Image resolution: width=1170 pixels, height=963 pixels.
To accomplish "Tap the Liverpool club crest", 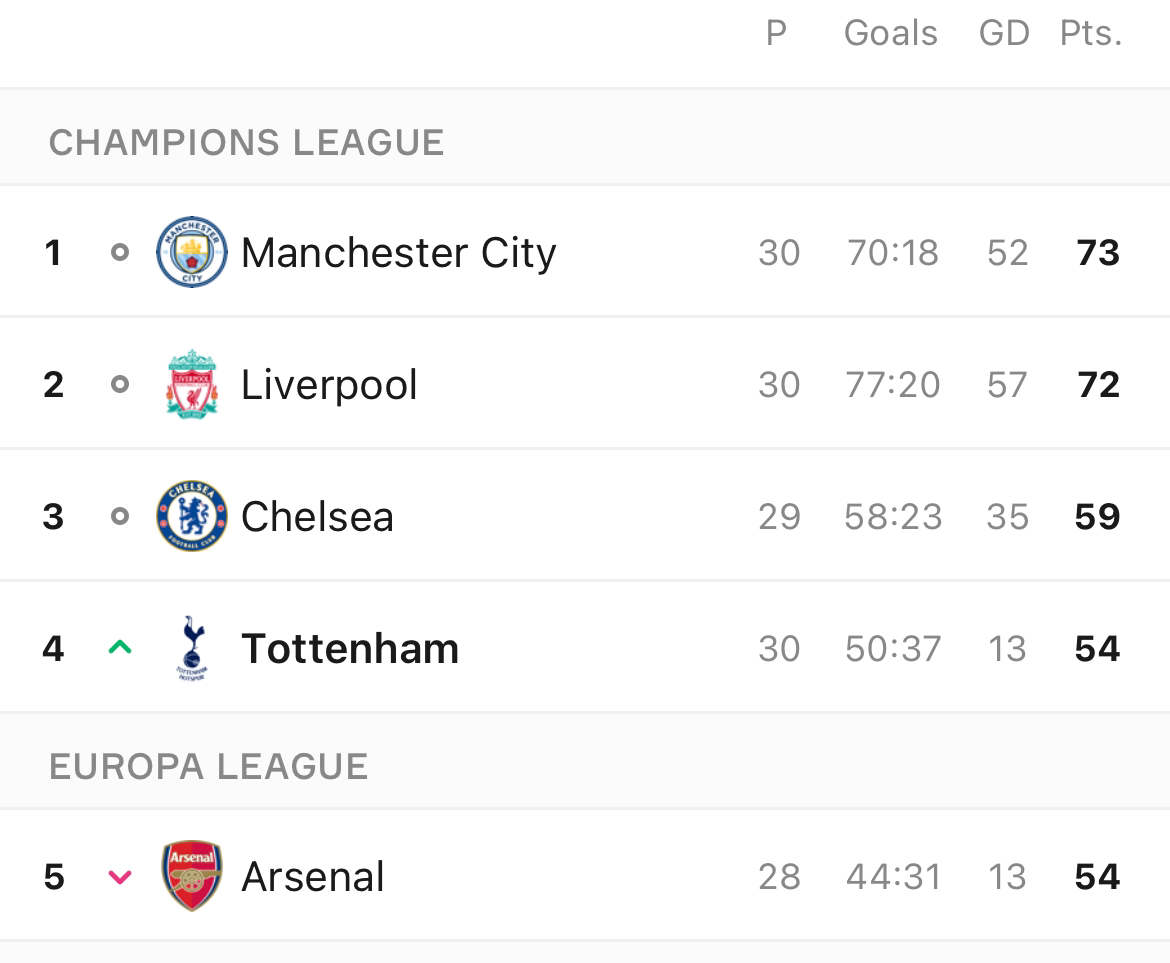I will point(192,384).
